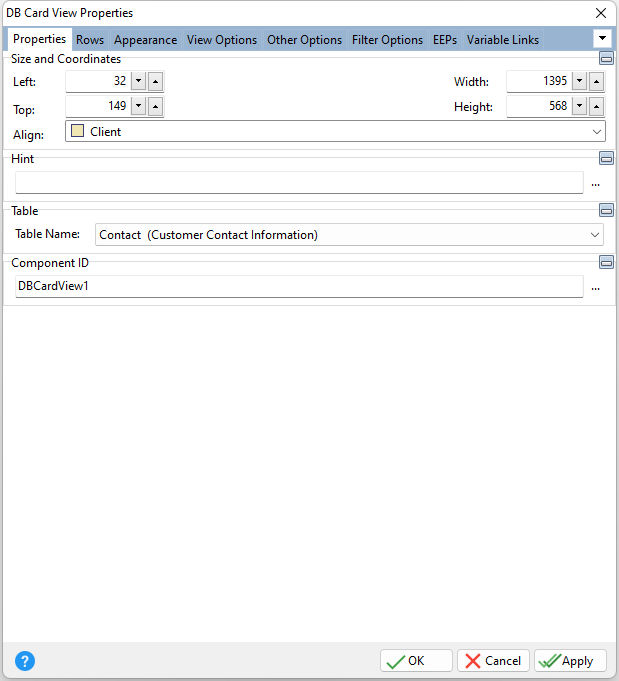Collapse the Component ID section
Screen dimensions: 619x681
click(606, 262)
